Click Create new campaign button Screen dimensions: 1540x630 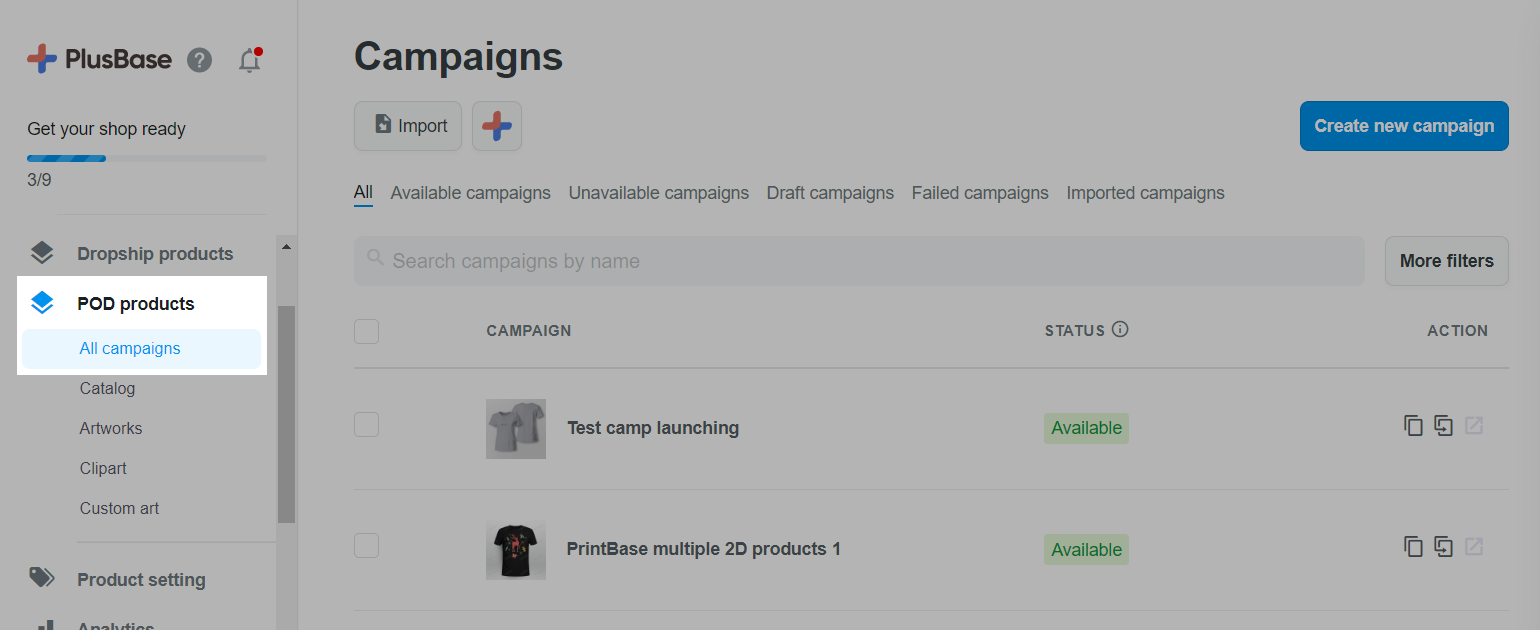point(1404,126)
